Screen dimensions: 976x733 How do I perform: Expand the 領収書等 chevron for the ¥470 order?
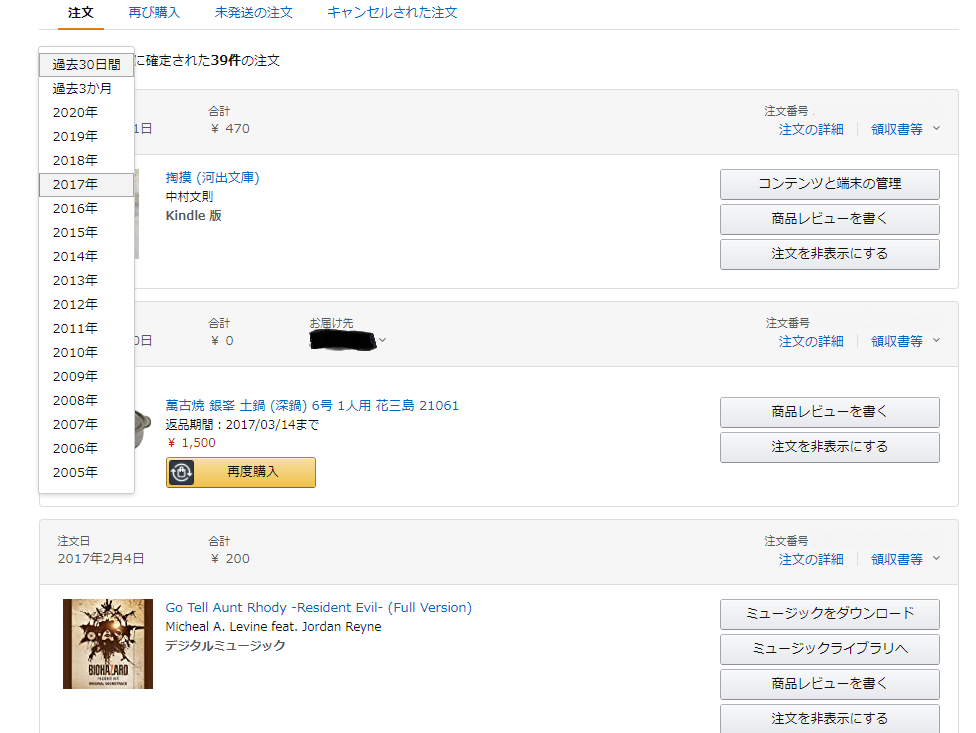coord(936,129)
